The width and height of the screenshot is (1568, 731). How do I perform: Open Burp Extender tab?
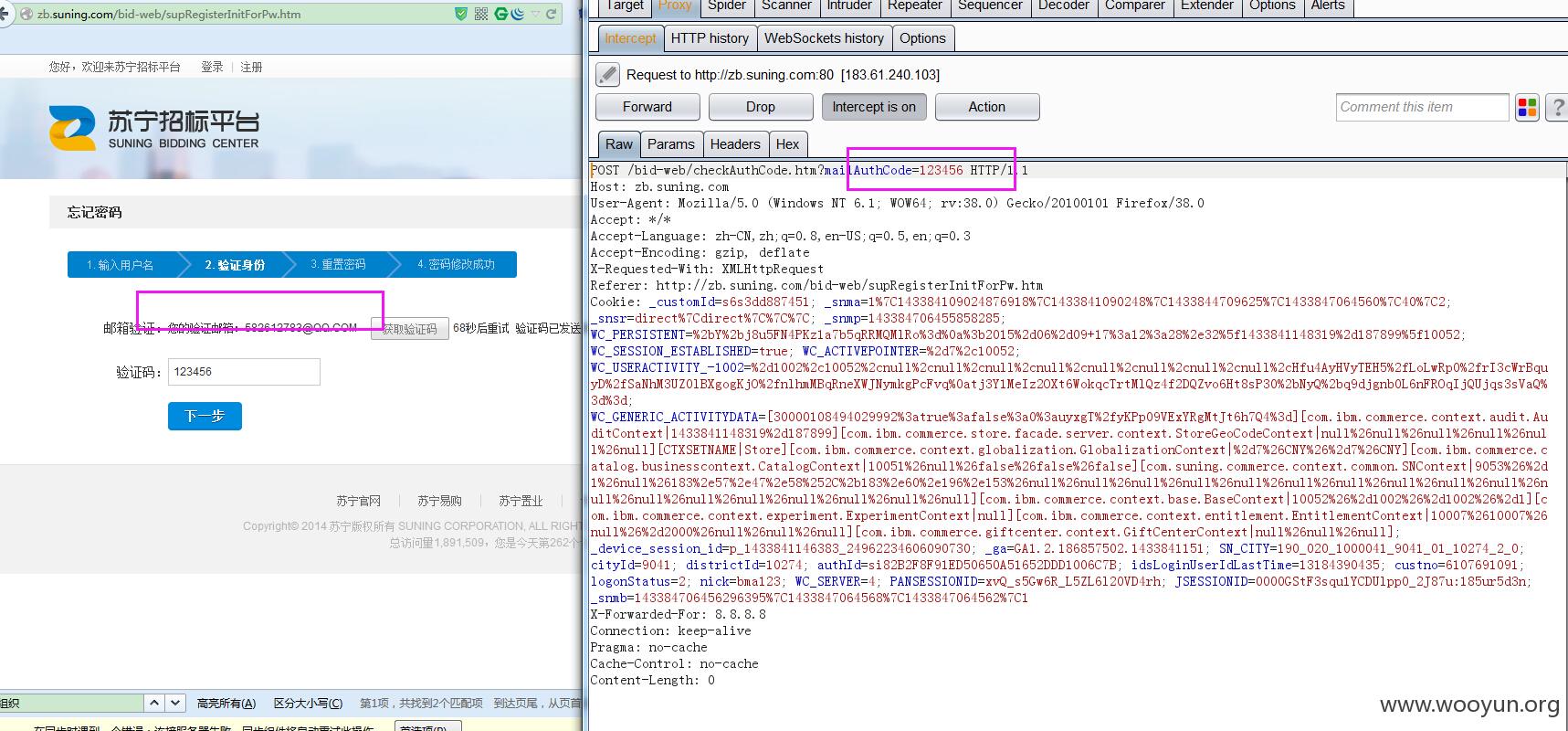(1206, 6)
